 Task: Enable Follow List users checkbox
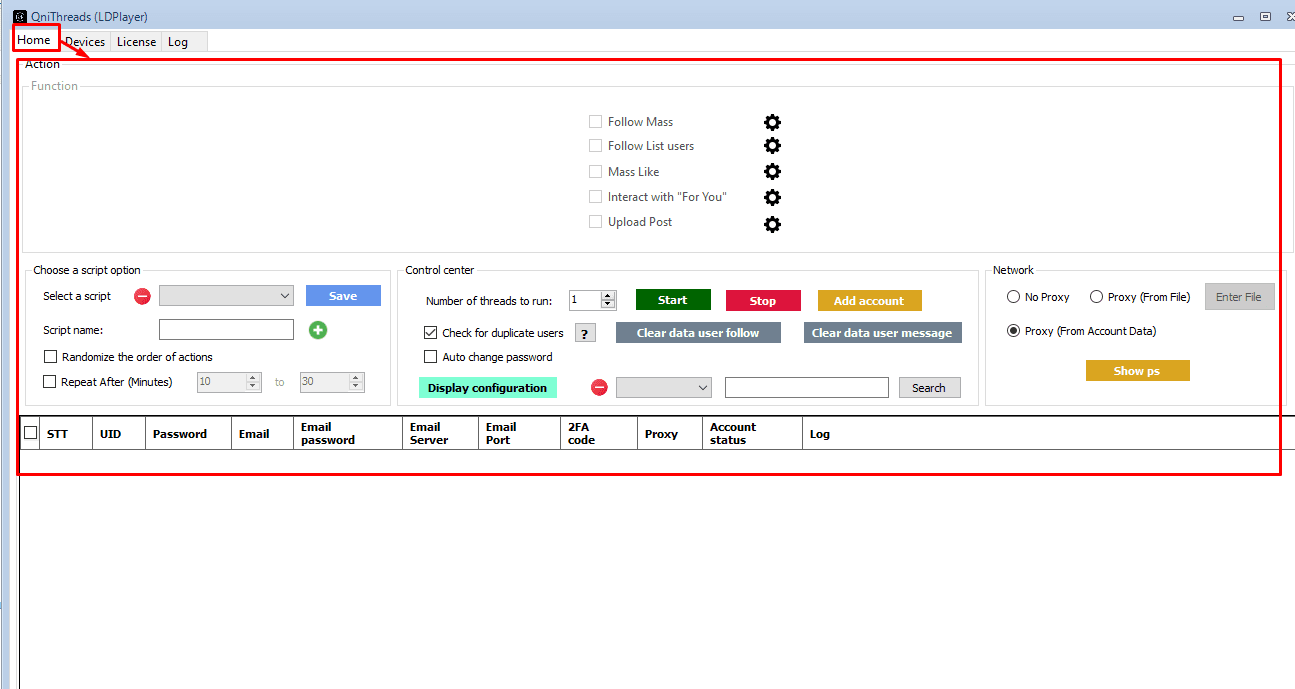click(x=595, y=146)
